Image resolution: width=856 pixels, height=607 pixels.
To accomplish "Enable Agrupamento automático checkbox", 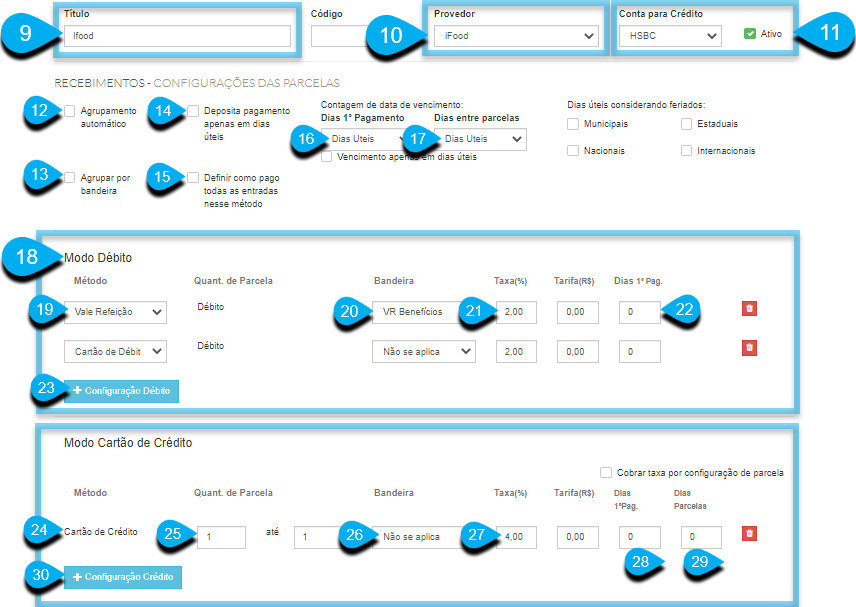I will tap(69, 111).
